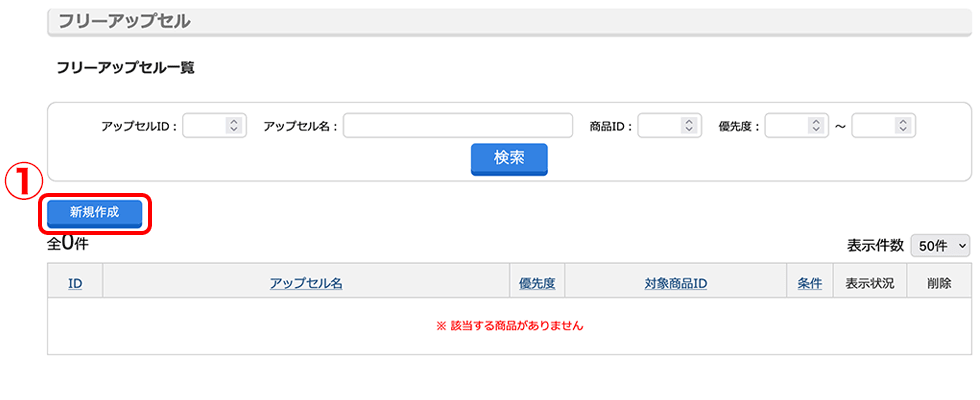
Task: Click the アップセルID number field
Action: click(214, 126)
